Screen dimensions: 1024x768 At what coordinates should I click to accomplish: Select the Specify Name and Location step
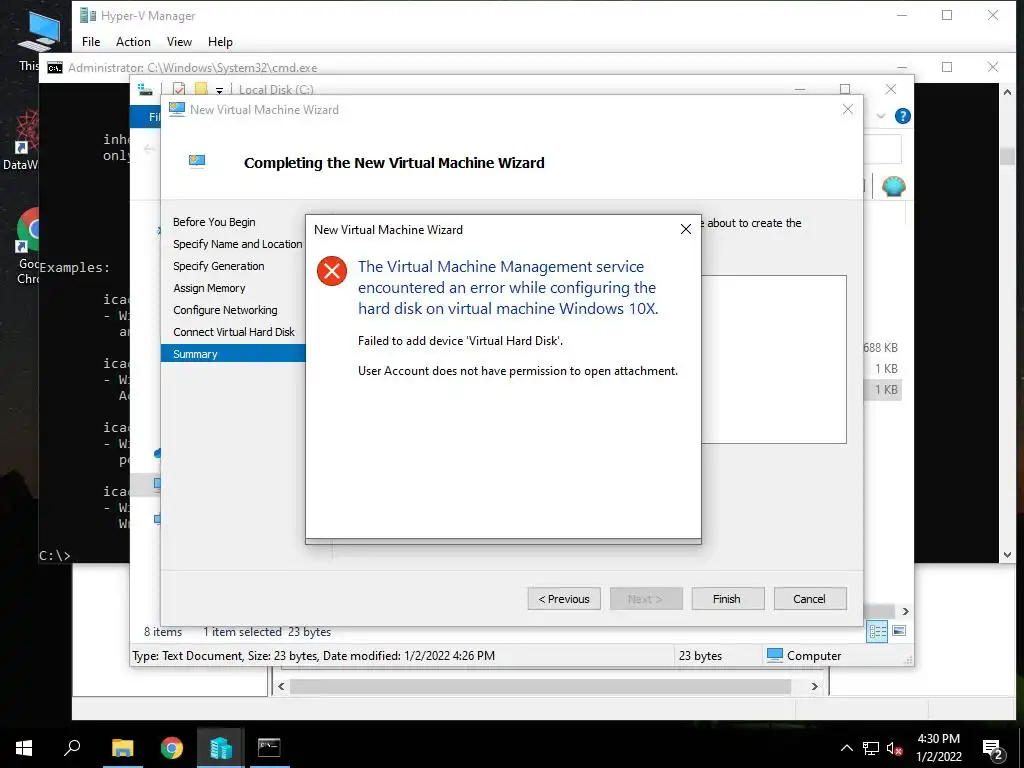point(237,244)
